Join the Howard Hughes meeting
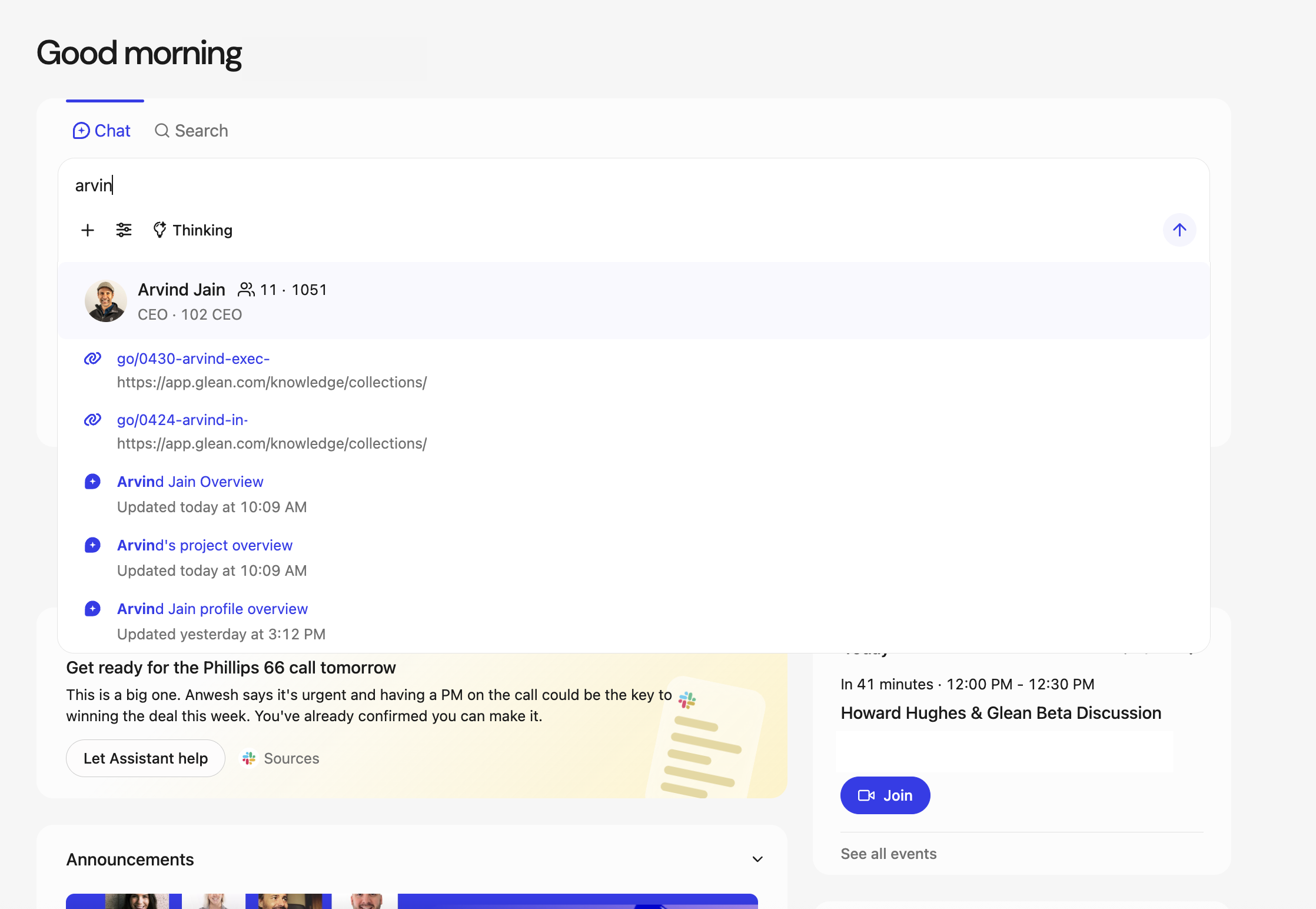 tap(885, 795)
